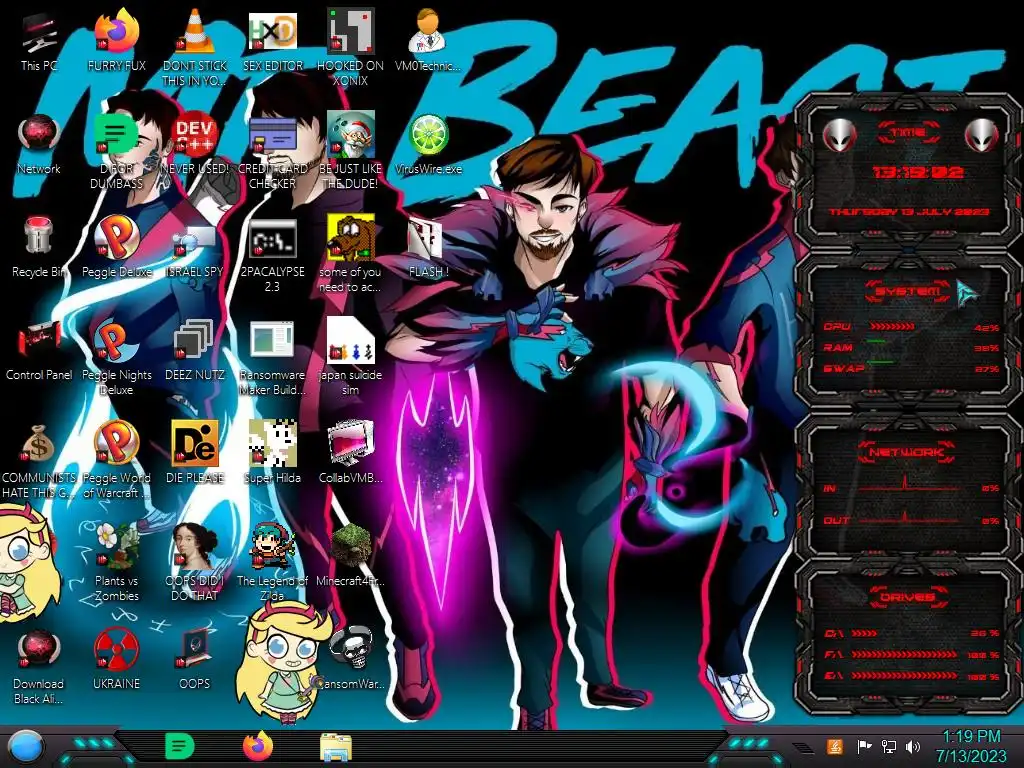Click the Action Center flag tray icon
This screenshot has height=768, width=1024.
[x=864, y=746]
